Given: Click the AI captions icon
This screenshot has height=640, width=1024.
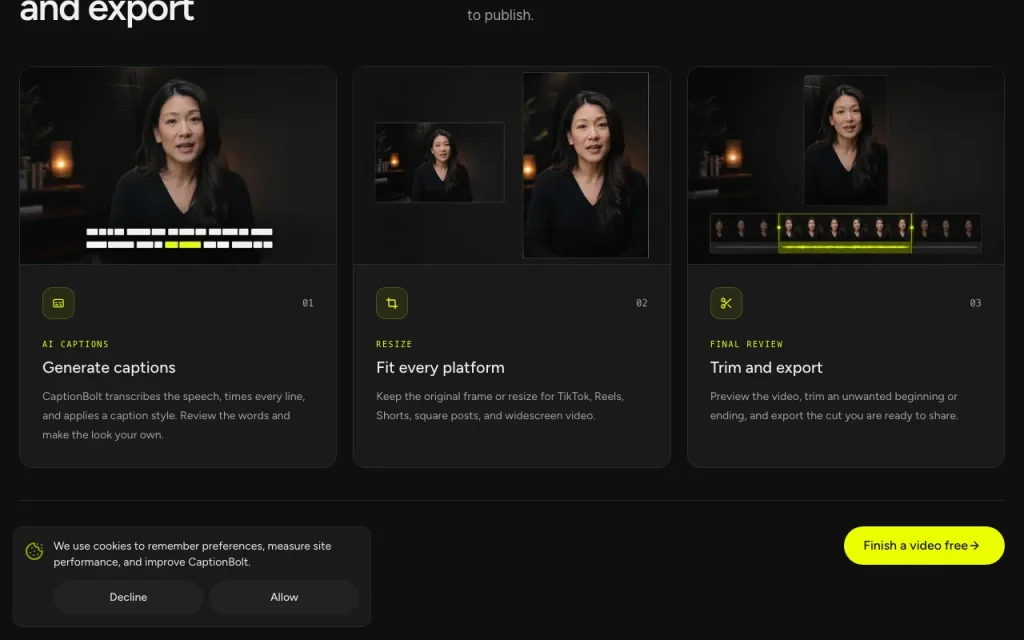Looking at the screenshot, I should 58,303.
